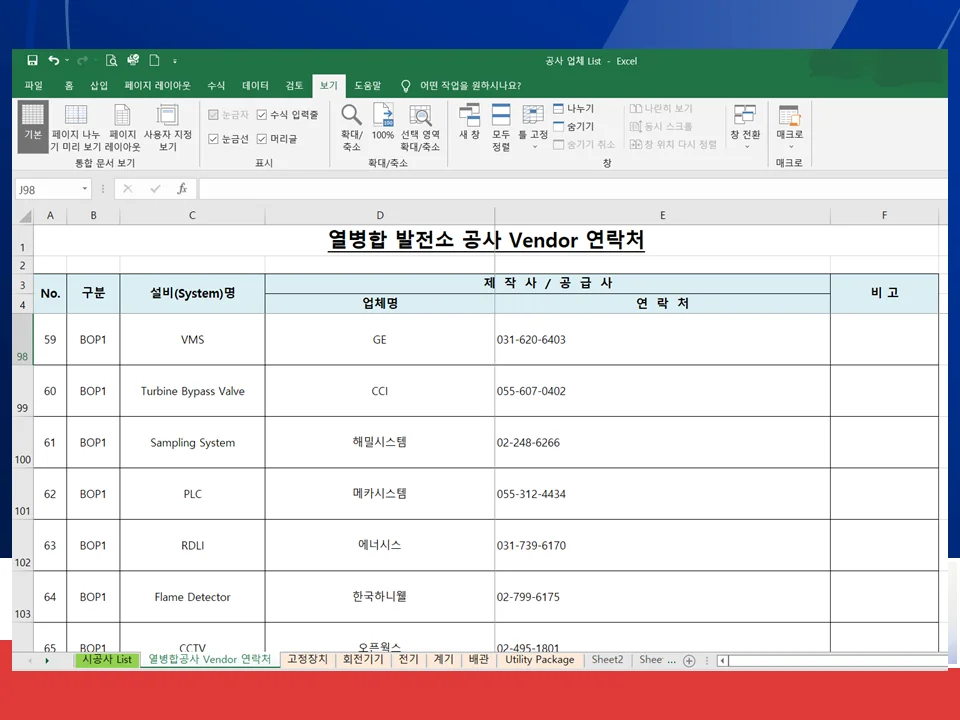
Task: Click the title 열병합 발전소 공사 Vendor 연락처
Action: (x=486, y=240)
